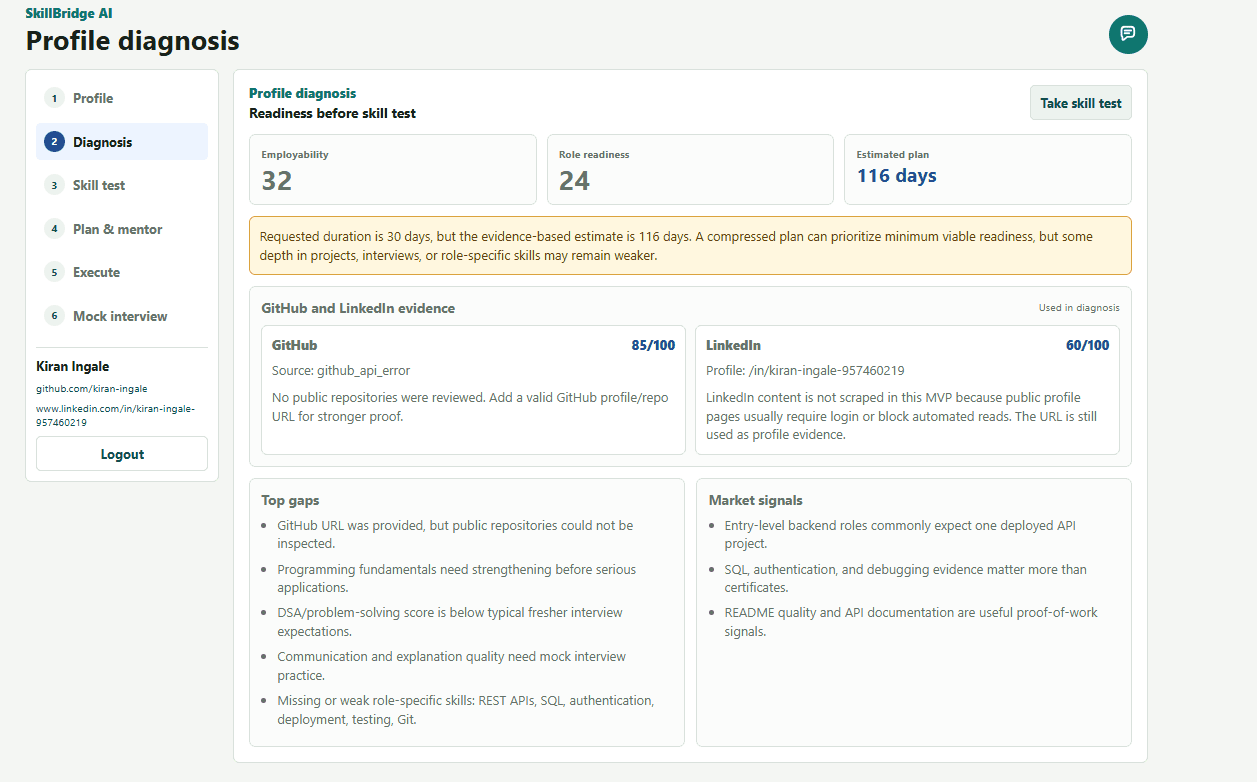Click step number 1 badge

click(54, 98)
